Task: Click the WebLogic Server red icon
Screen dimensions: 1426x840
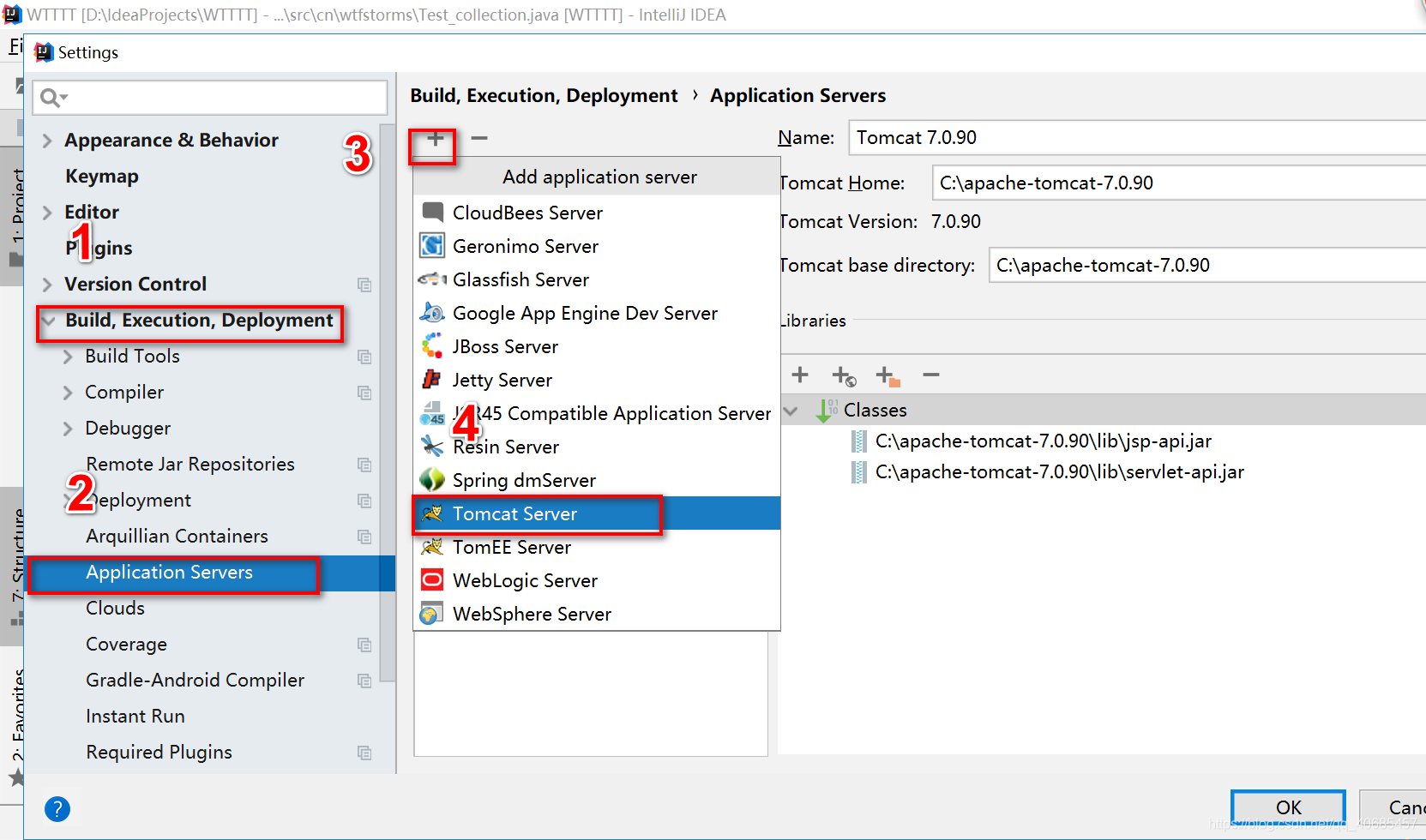Action: click(432, 580)
